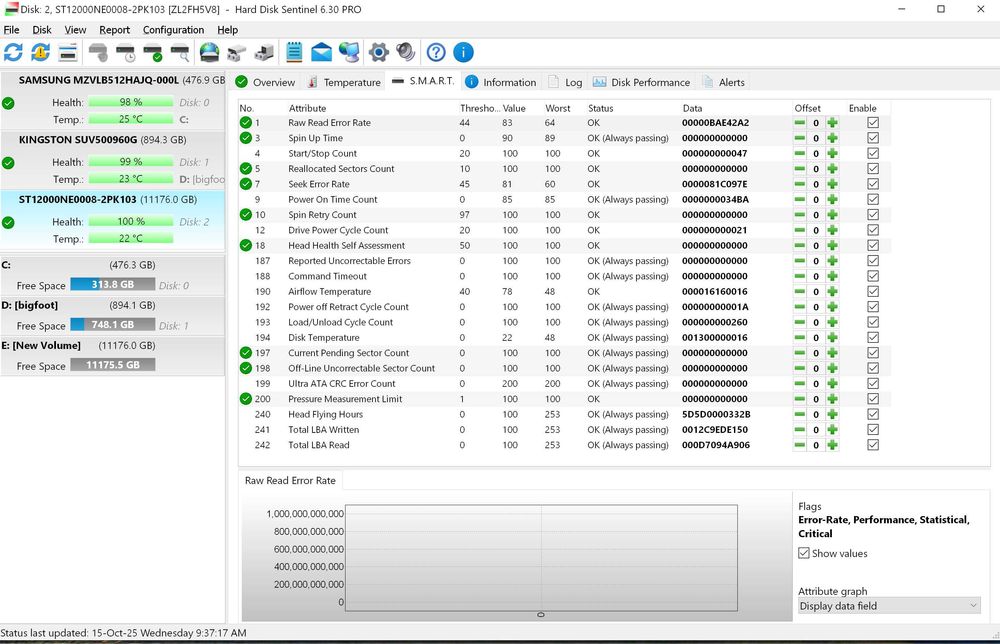Uncheck Enable checkbox for Spin Up Time
Image resolution: width=1000 pixels, height=644 pixels.
click(873, 138)
